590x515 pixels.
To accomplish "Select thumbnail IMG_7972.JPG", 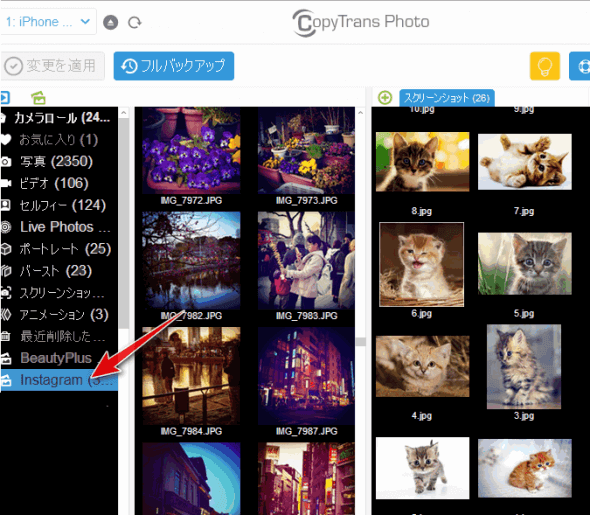I will coord(191,150).
